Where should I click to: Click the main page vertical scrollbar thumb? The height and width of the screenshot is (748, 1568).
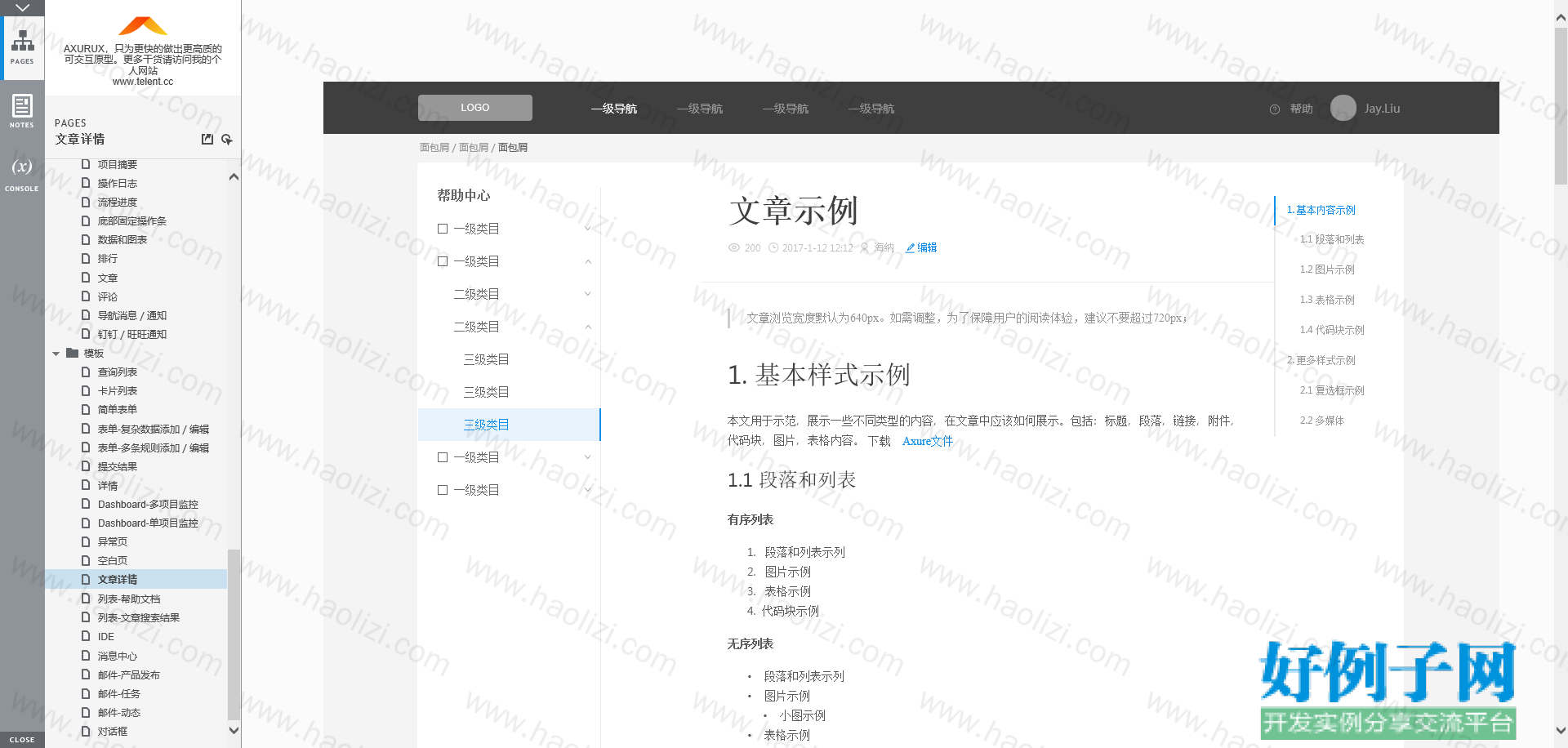[x=1561, y=108]
